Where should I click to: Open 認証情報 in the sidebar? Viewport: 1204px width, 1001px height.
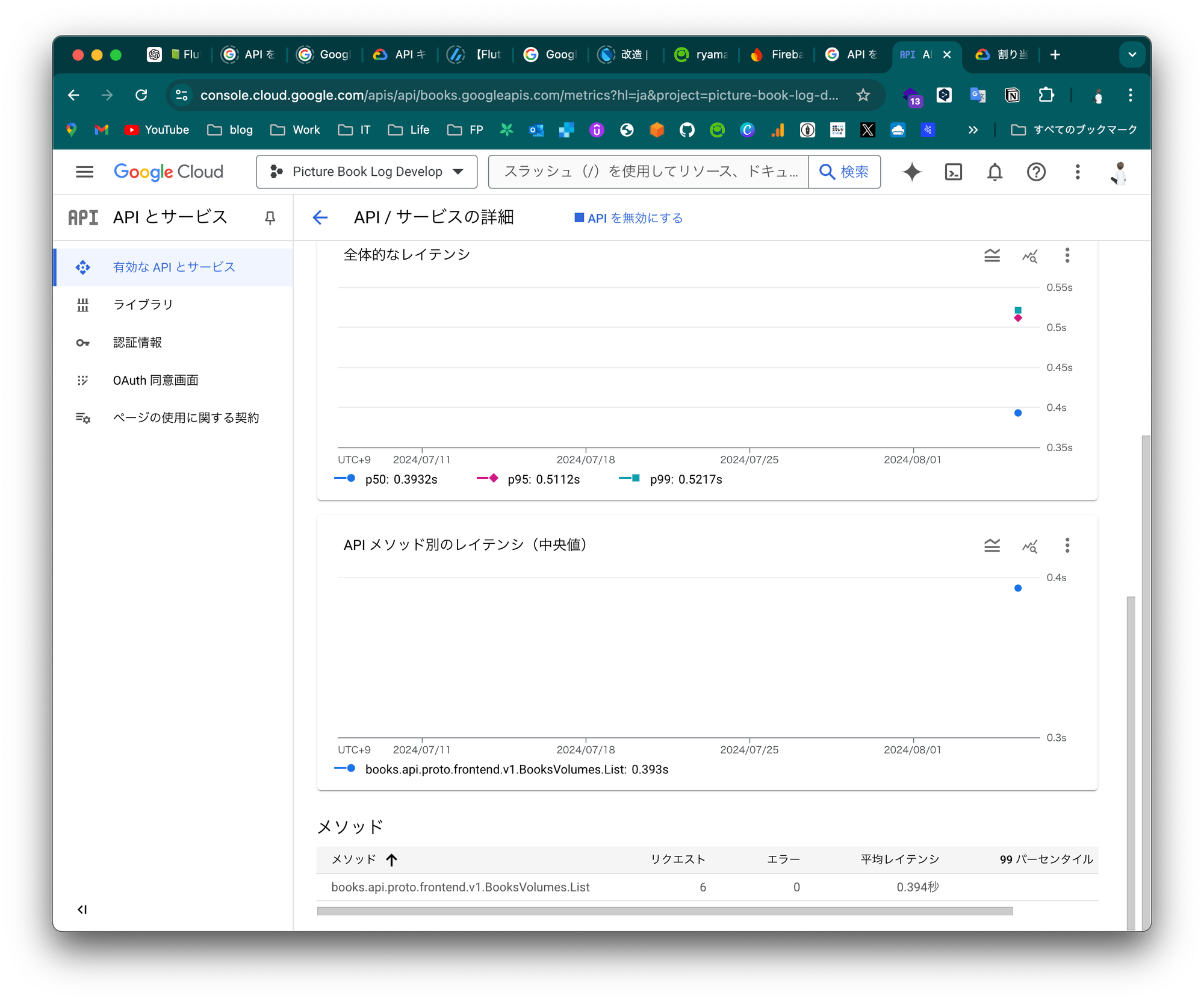(138, 343)
